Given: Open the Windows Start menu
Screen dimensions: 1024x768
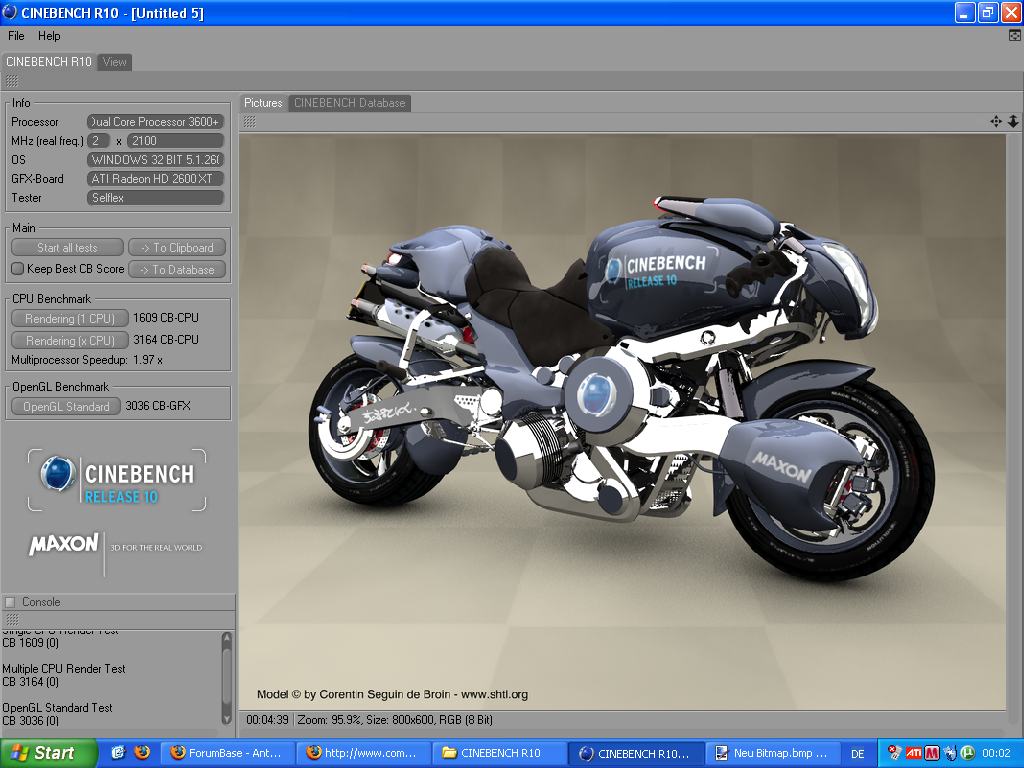Looking at the screenshot, I should 48,753.
